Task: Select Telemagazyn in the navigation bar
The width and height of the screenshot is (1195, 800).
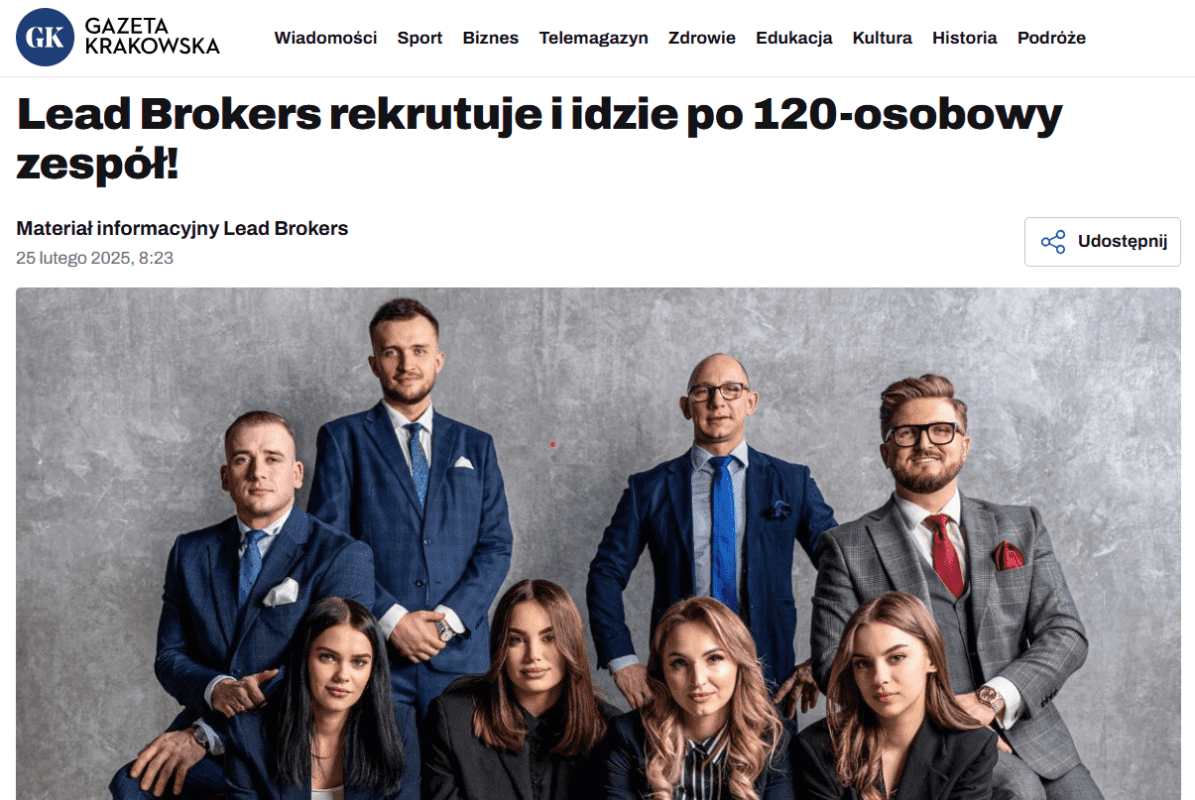Action: tap(593, 38)
